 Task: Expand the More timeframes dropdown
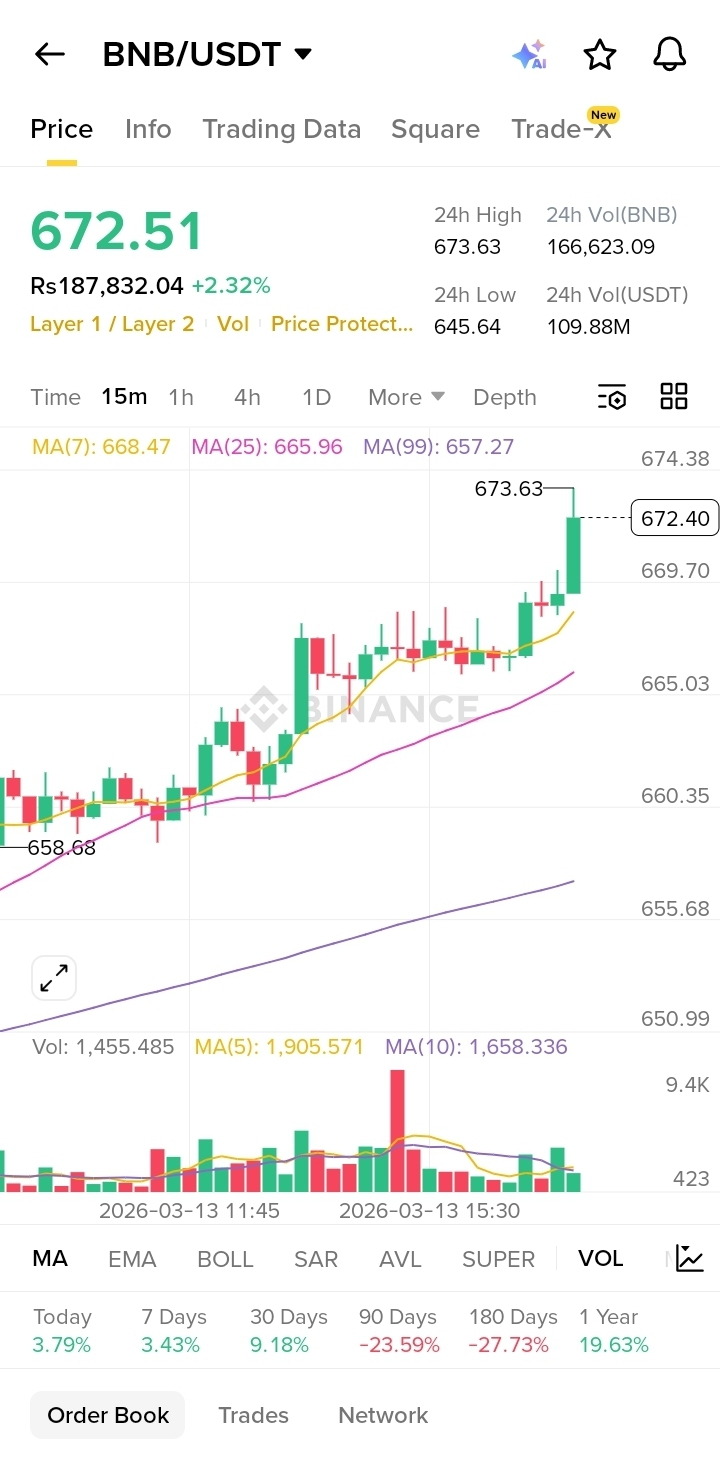click(x=406, y=397)
